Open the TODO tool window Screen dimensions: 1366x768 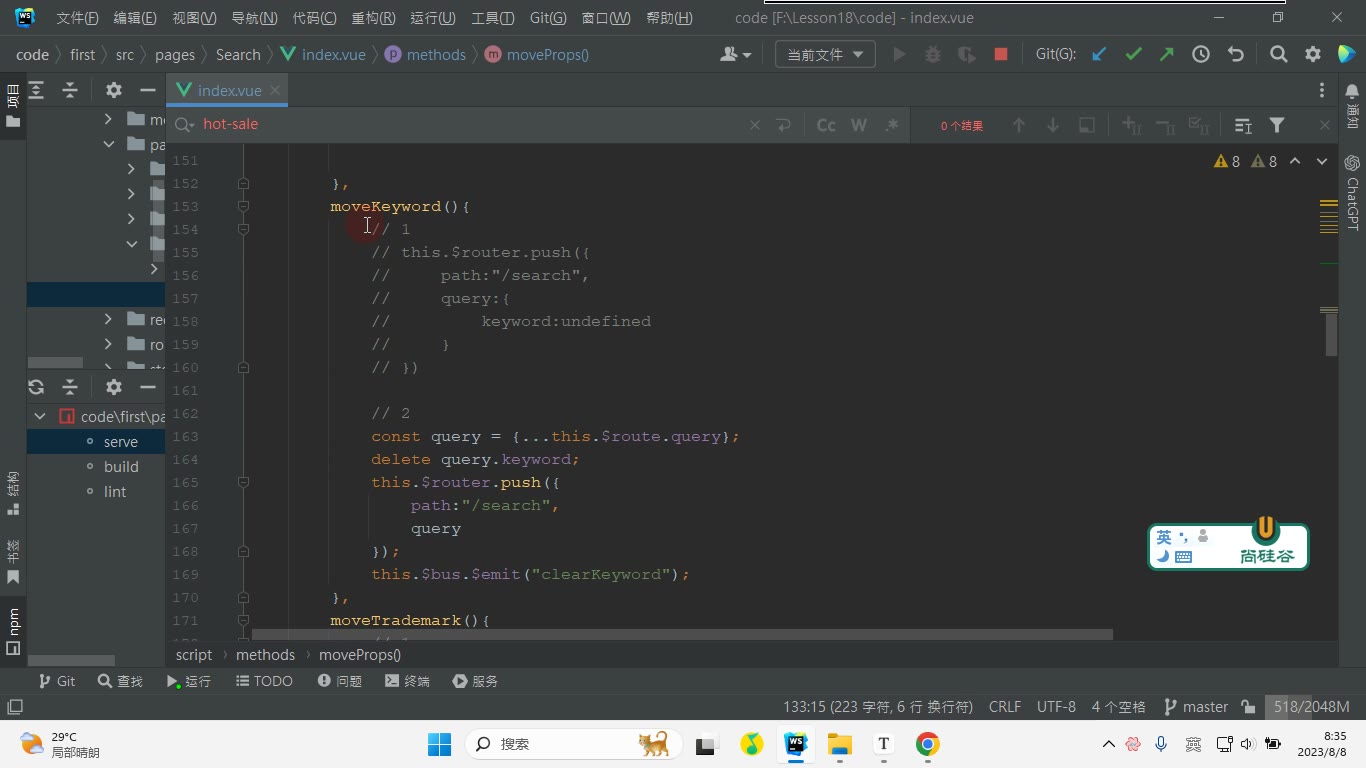[264, 681]
